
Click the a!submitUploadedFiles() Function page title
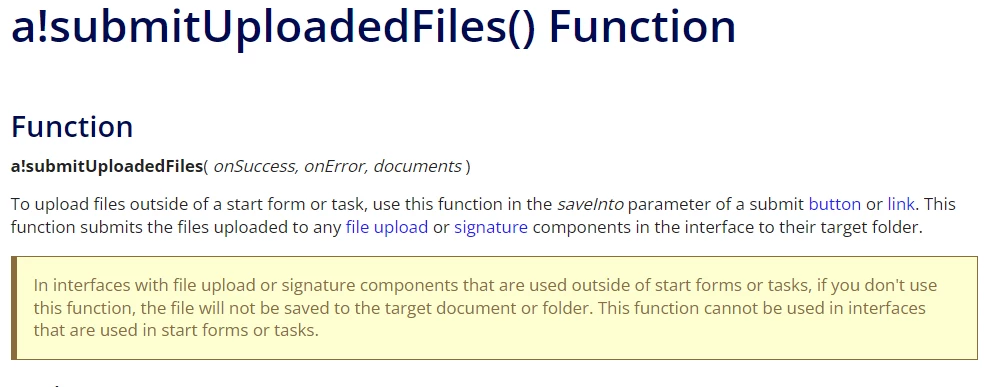374,26
